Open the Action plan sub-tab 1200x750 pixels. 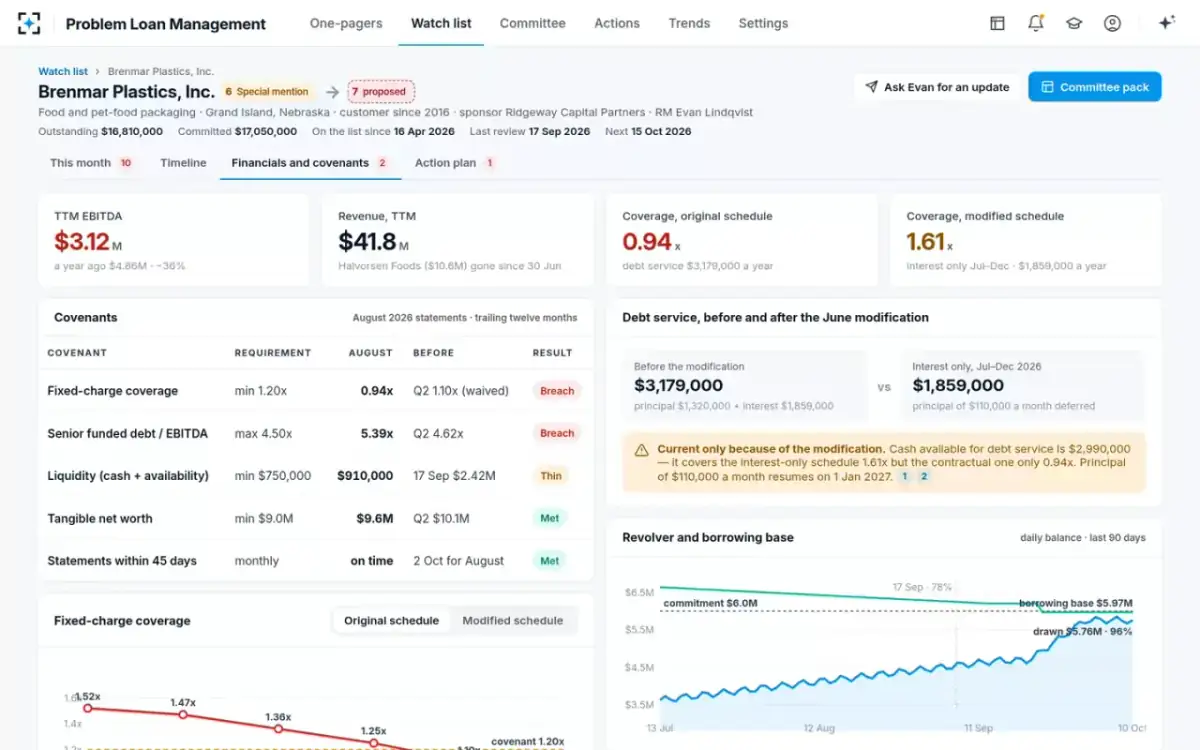[x=455, y=163]
